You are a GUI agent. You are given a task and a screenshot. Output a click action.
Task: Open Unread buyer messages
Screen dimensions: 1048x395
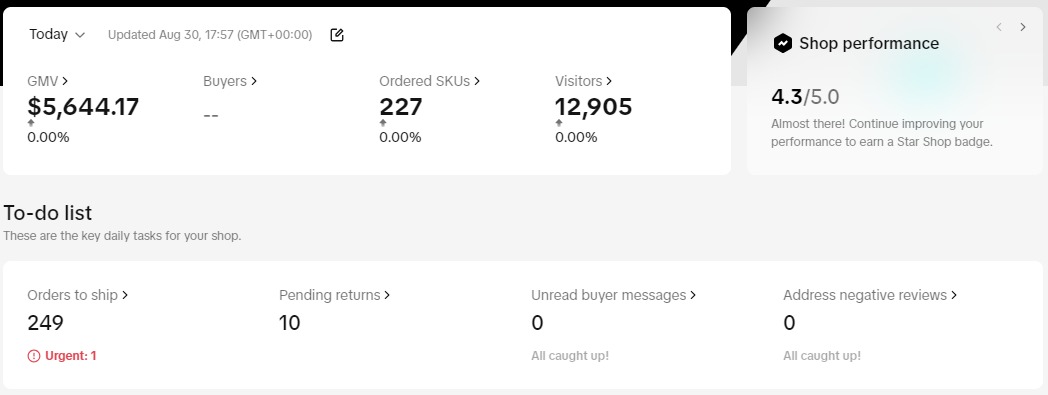(614, 295)
